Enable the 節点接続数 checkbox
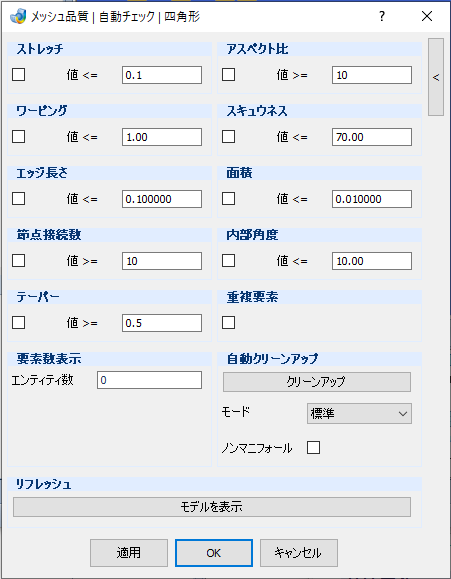This screenshot has height=579, width=451. click(18, 260)
